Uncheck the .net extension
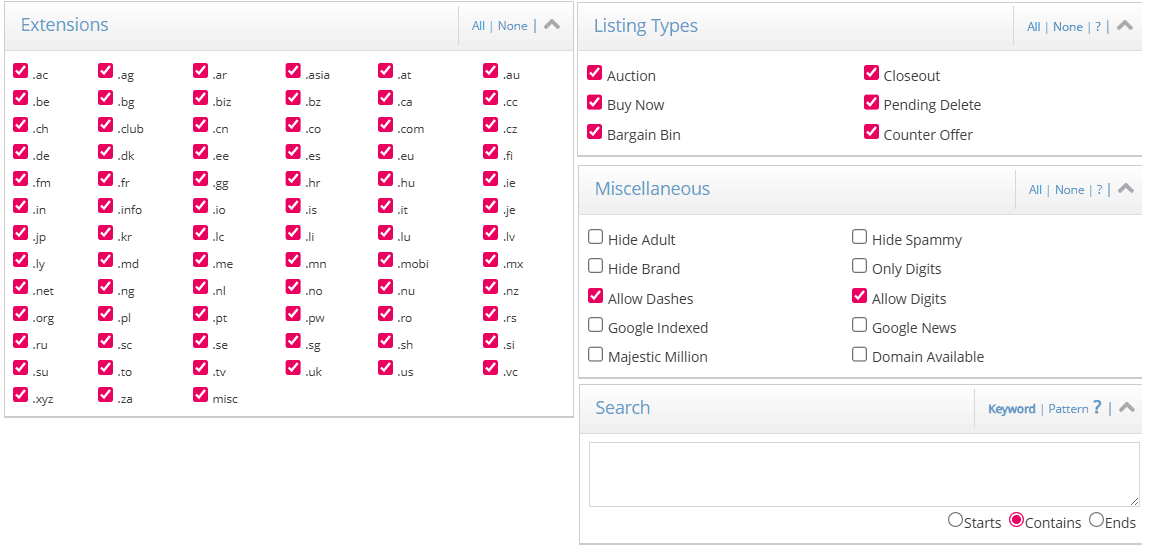 coord(21,287)
